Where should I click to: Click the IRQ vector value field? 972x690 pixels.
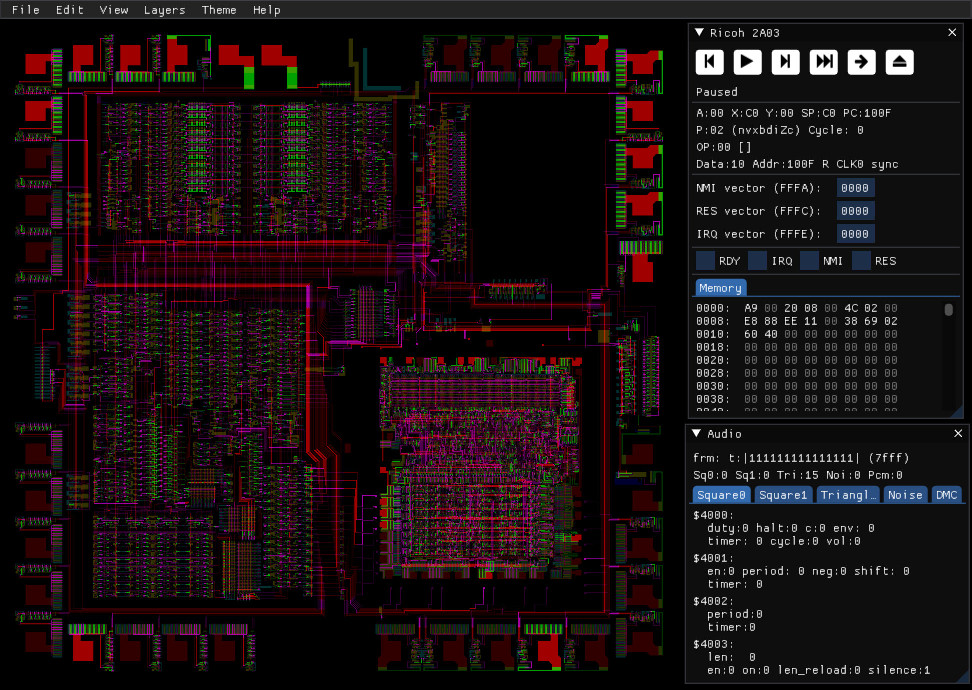[x=855, y=234]
